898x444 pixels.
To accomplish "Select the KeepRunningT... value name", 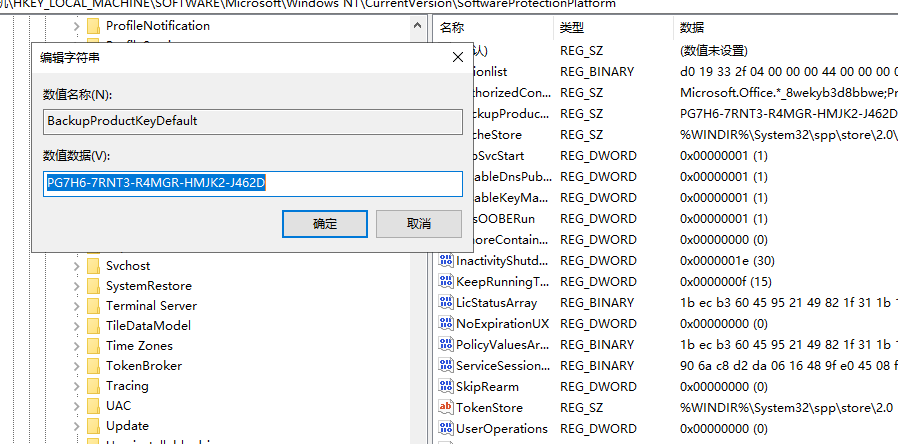I will pyautogui.click(x=502, y=281).
